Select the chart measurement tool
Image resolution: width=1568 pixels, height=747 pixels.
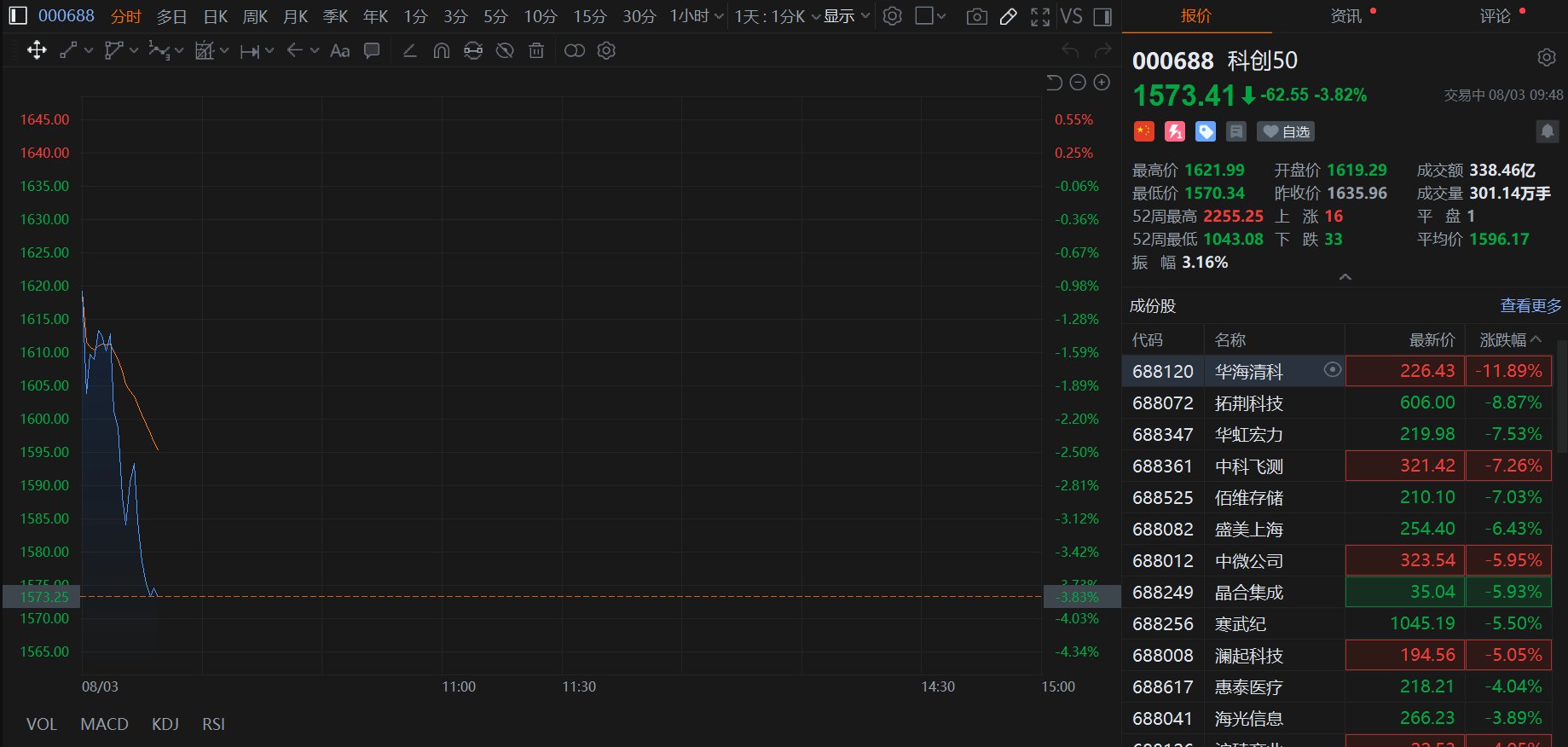(x=205, y=50)
